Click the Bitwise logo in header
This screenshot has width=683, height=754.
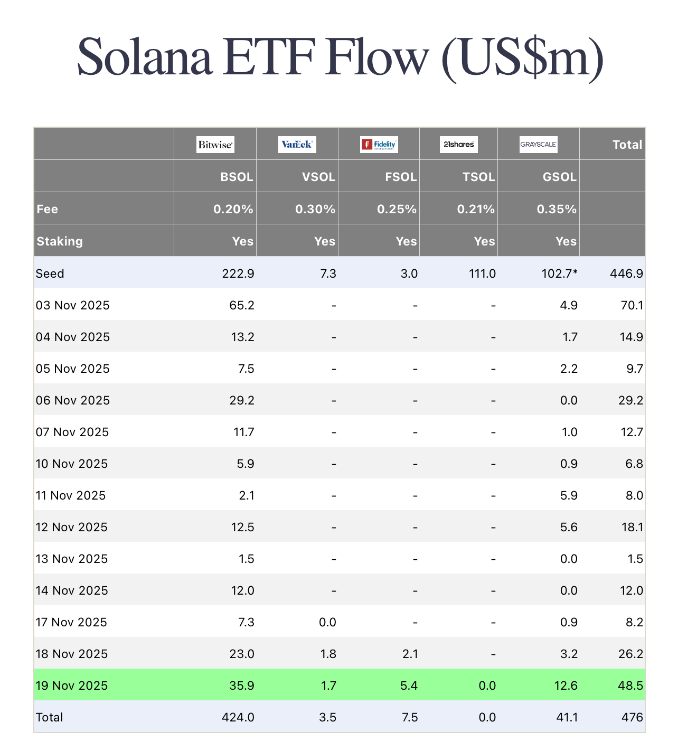tap(215, 145)
